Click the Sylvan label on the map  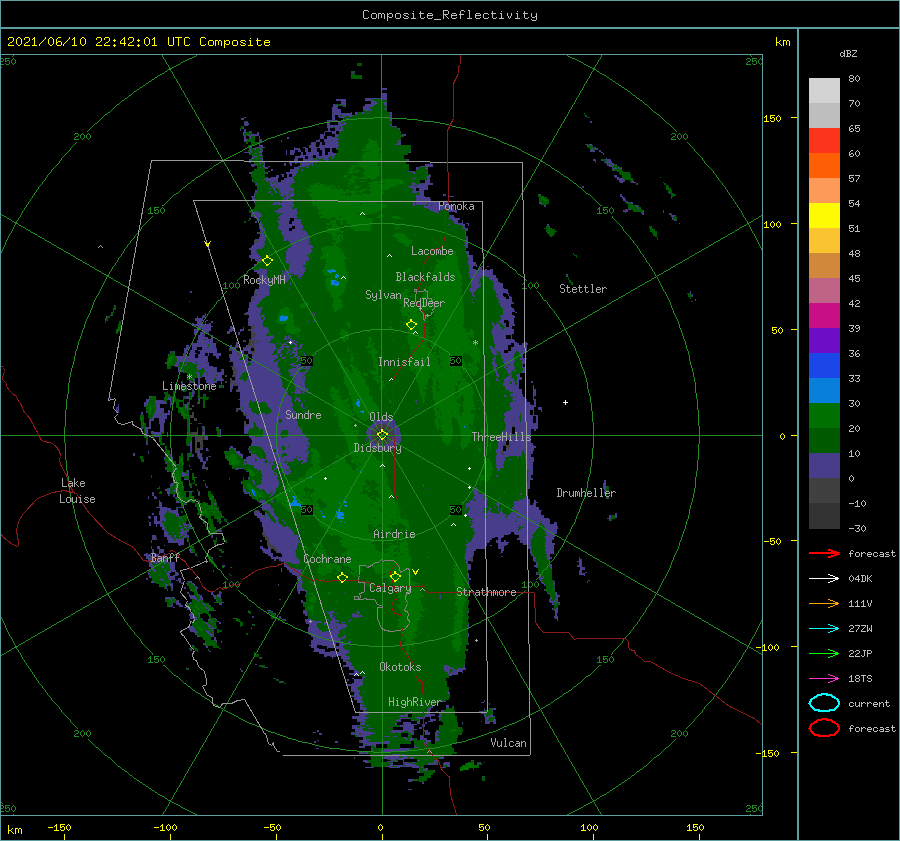pos(383,295)
